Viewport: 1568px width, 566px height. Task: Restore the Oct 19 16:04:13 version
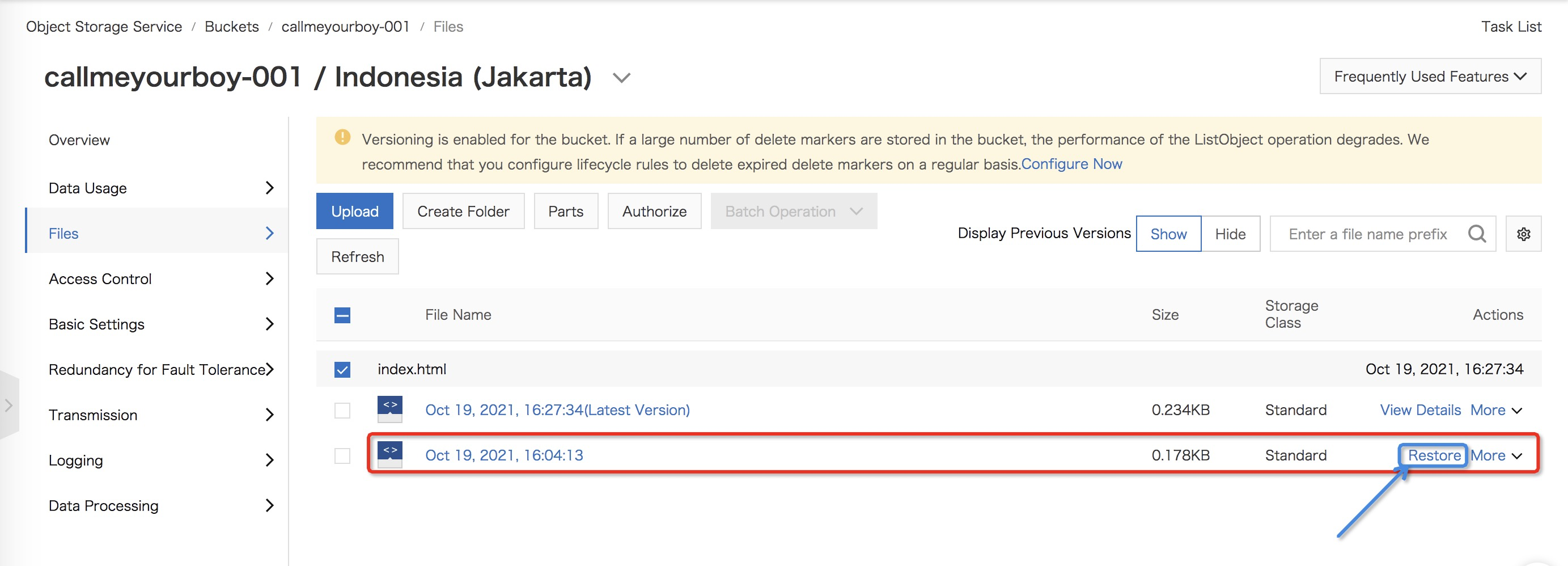1434,455
